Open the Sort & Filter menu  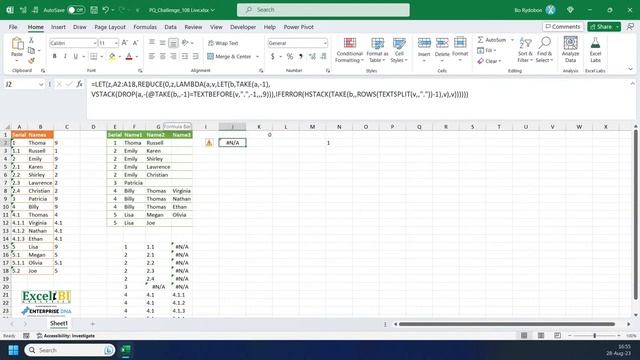click(x=525, y=50)
